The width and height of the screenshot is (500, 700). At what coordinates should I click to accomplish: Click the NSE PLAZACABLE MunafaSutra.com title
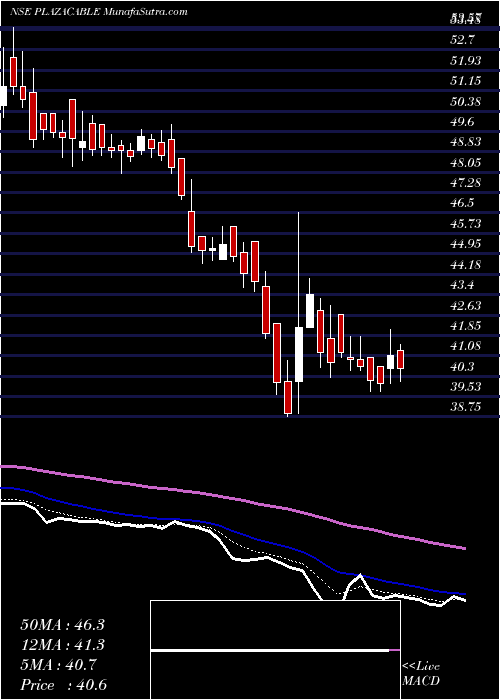(99, 12)
